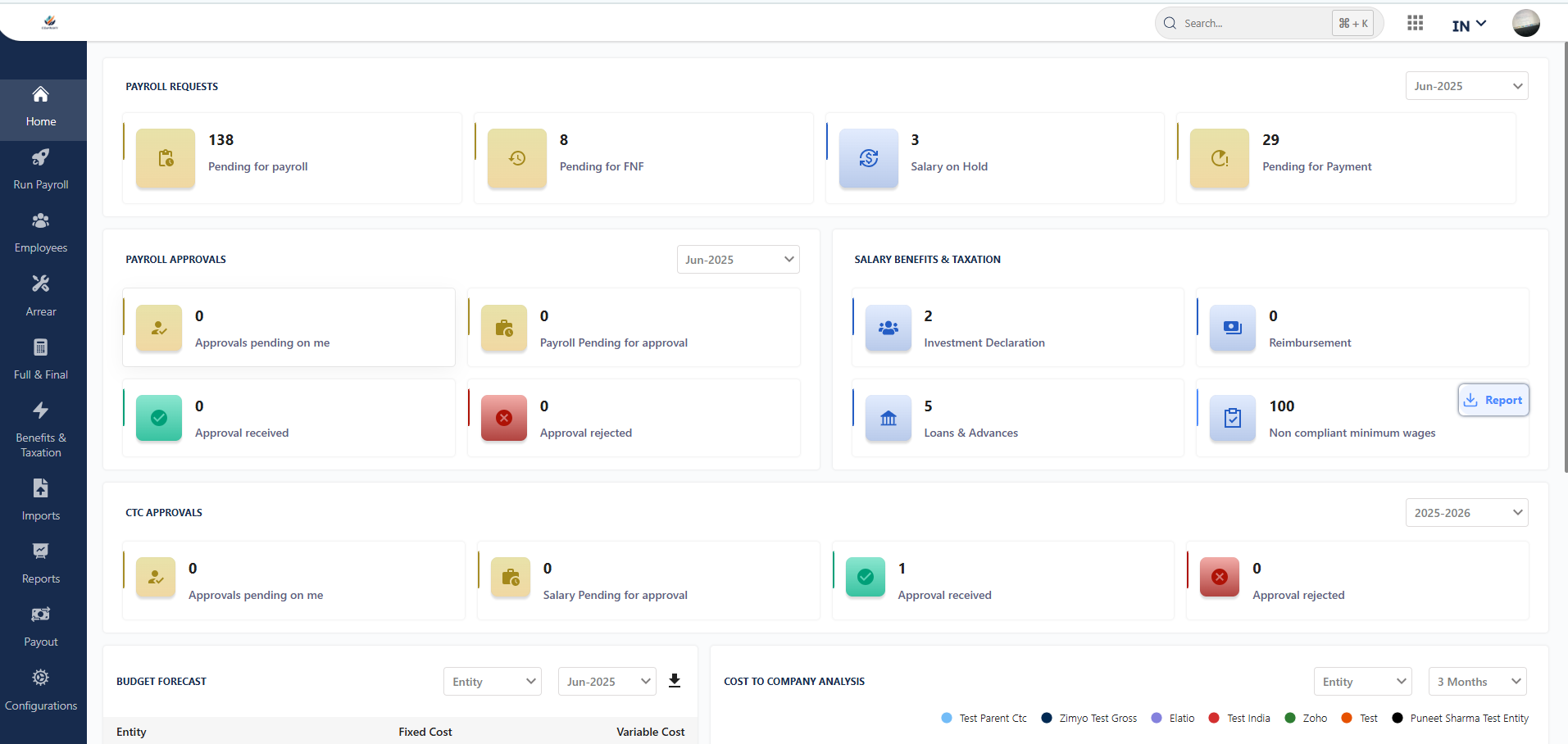Download the Budget Forecast data
Screen dimensions: 1568x744
click(675, 681)
